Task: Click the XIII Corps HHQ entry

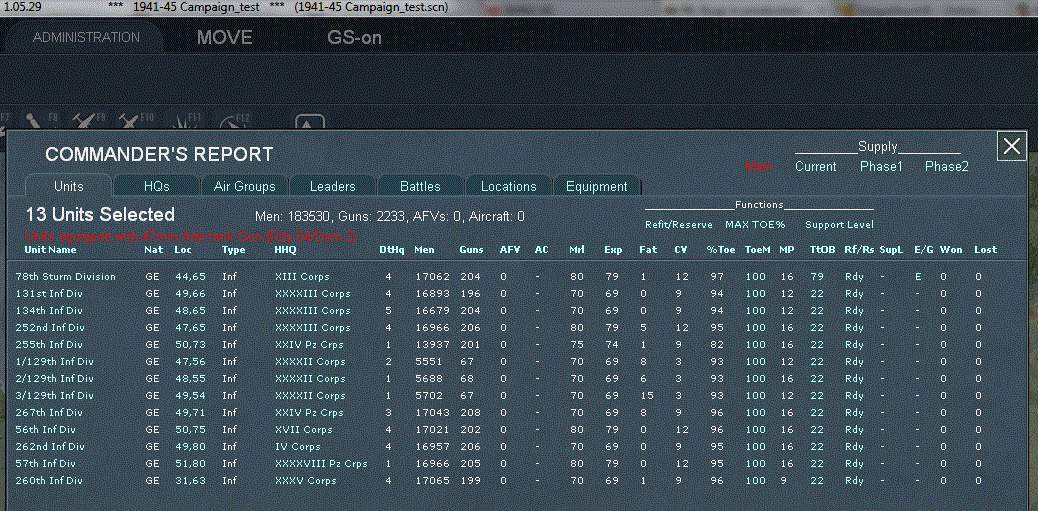Action: click(x=302, y=276)
